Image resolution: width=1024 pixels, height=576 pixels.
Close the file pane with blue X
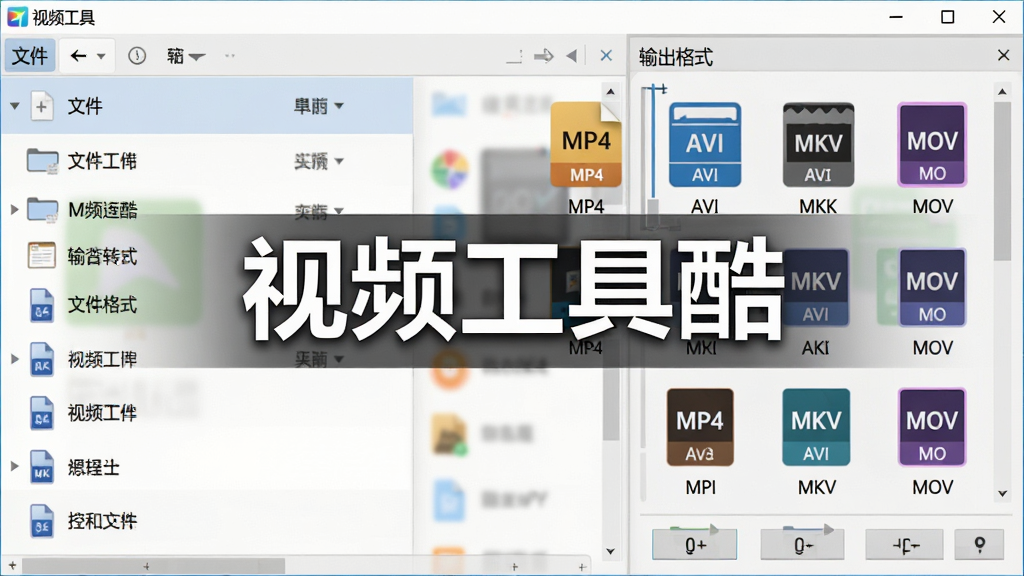(606, 56)
